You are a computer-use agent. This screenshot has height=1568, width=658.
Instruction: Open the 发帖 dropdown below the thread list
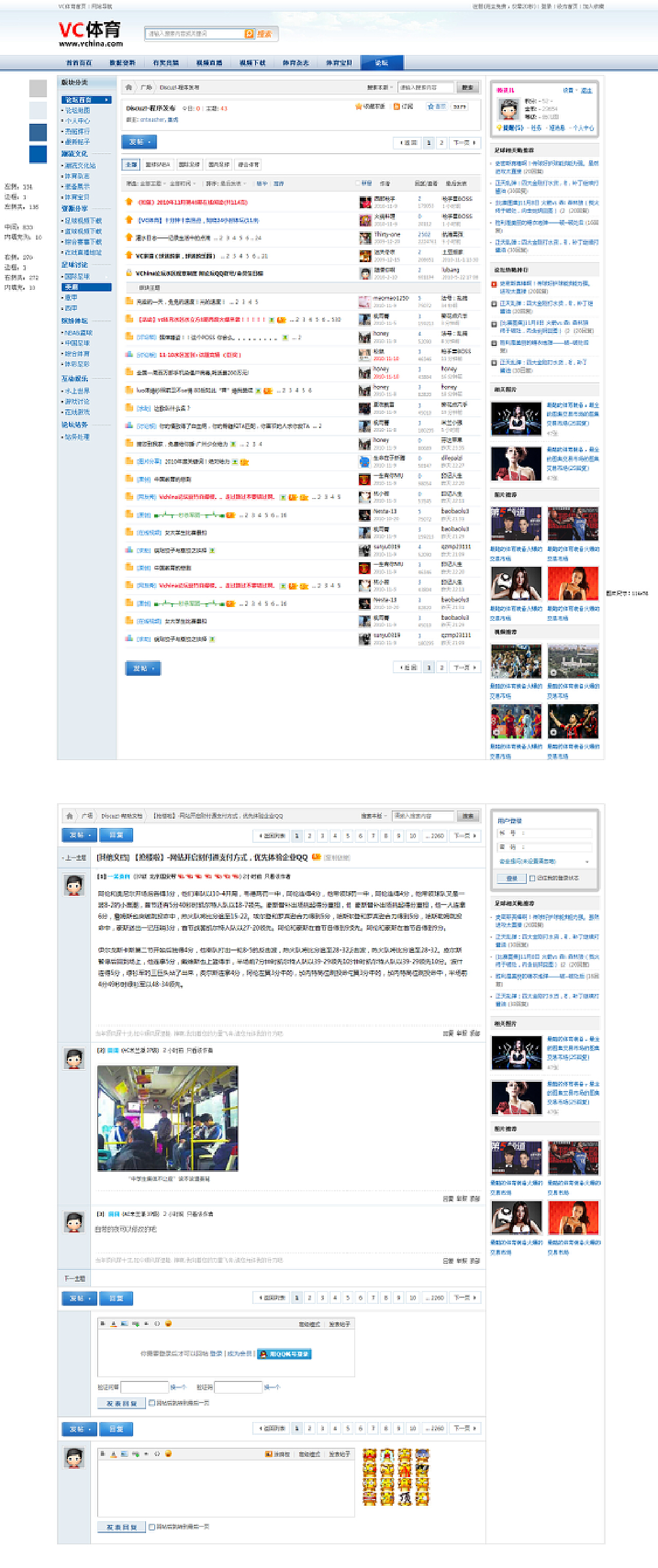click(x=143, y=668)
